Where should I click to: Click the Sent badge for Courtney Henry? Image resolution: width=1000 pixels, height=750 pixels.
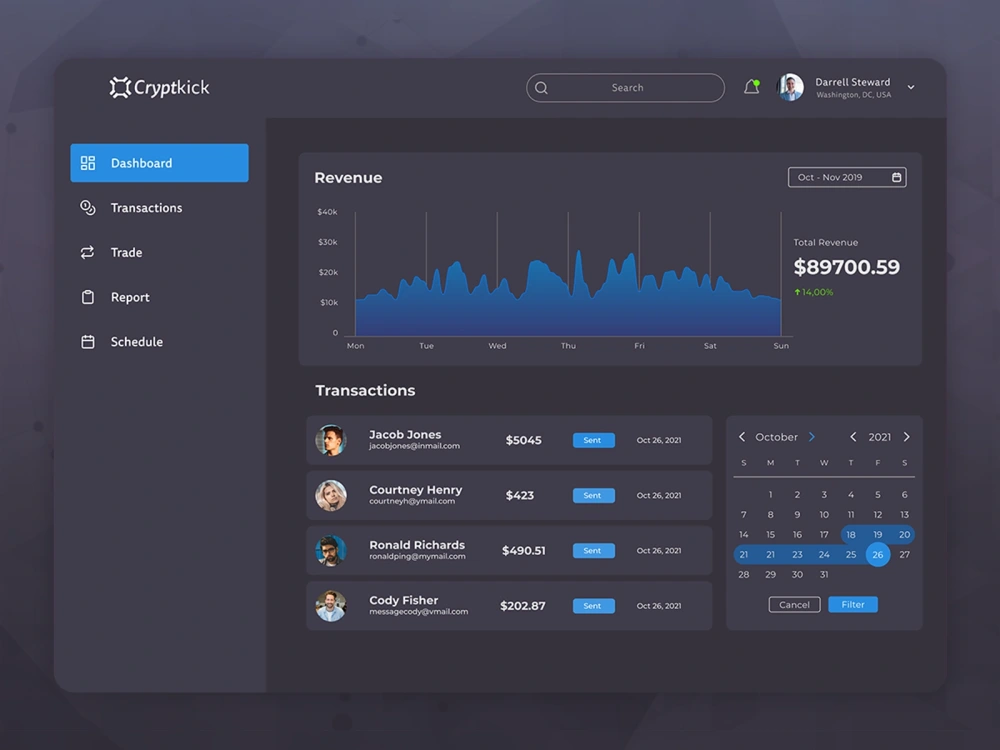point(594,496)
